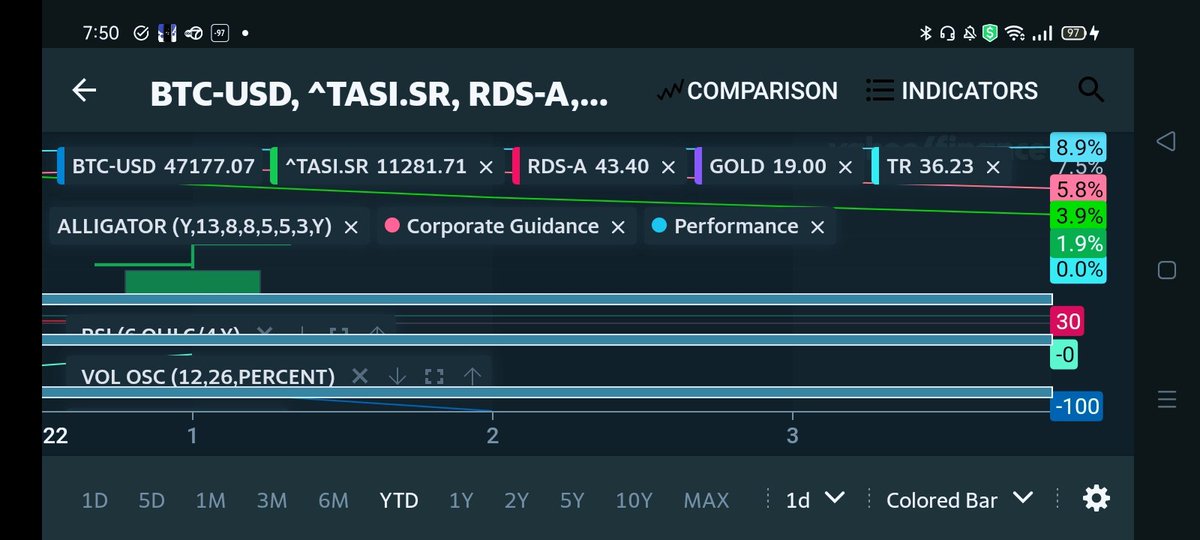The image size is (1200, 540).
Task: Select the 6M time range
Action: [333, 500]
